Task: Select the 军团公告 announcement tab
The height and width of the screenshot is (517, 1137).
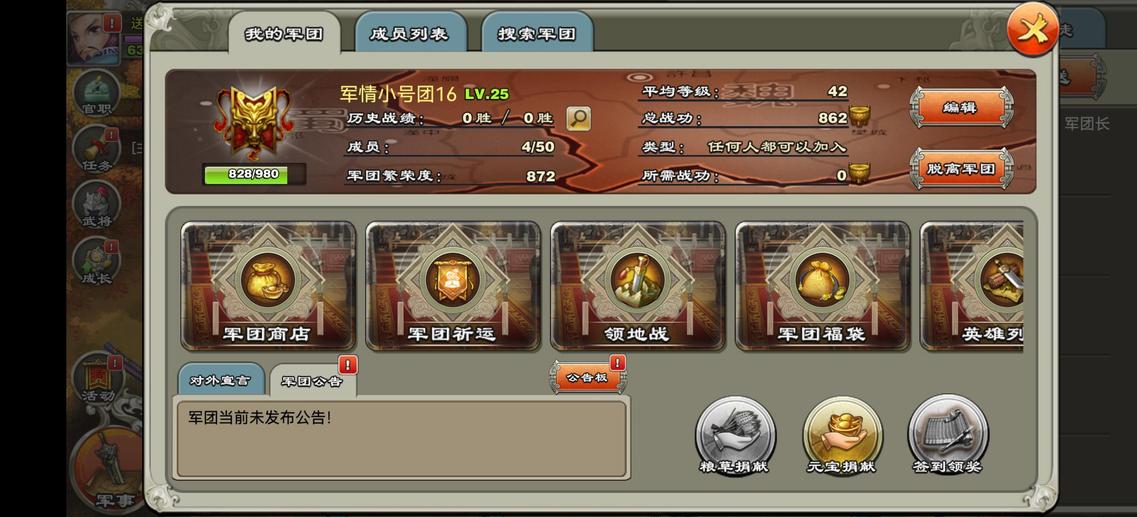Action: pyautogui.click(x=313, y=380)
